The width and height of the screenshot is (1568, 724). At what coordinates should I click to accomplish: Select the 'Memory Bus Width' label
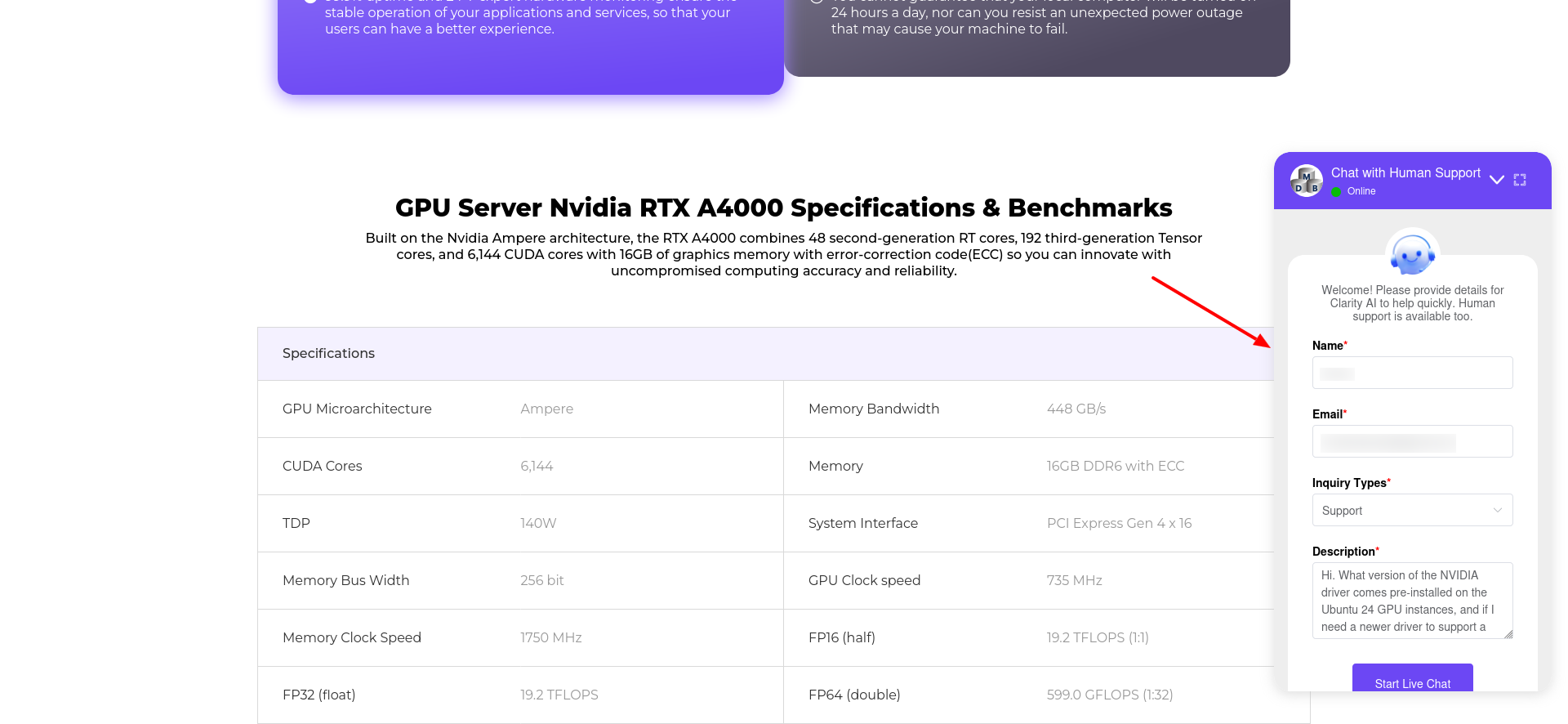point(346,580)
